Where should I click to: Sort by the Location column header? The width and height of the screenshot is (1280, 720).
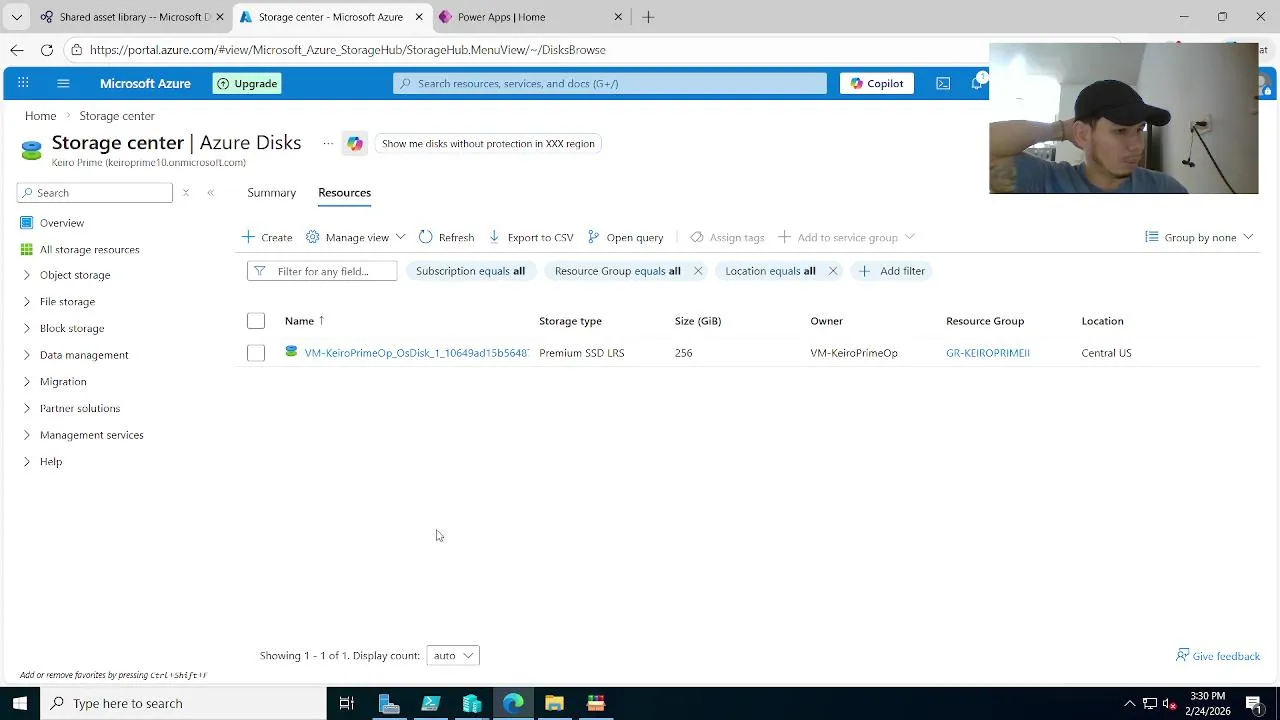point(1102,321)
